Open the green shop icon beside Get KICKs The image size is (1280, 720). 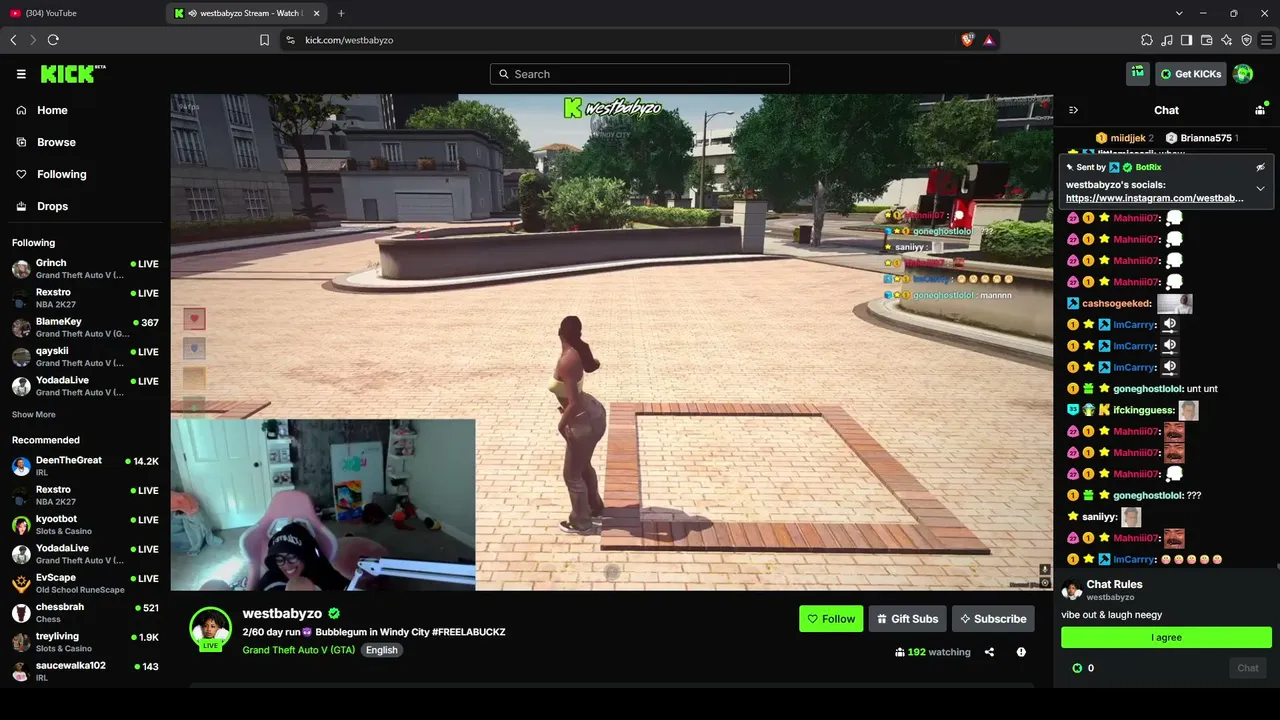(x=1137, y=73)
